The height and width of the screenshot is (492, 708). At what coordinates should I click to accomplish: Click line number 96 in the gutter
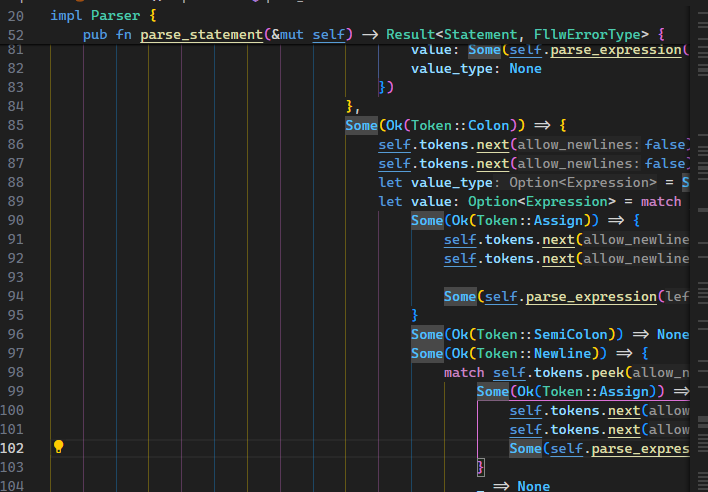[x=15, y=334]
